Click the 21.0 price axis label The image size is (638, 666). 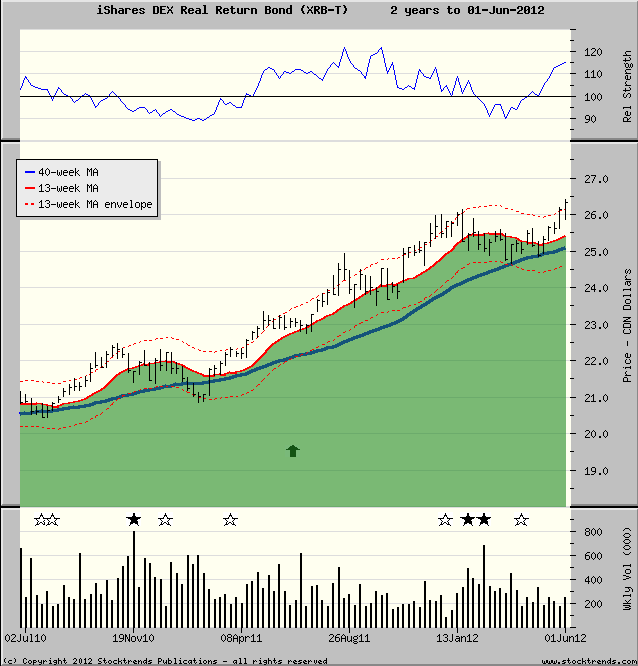click(x=596, y=398)
